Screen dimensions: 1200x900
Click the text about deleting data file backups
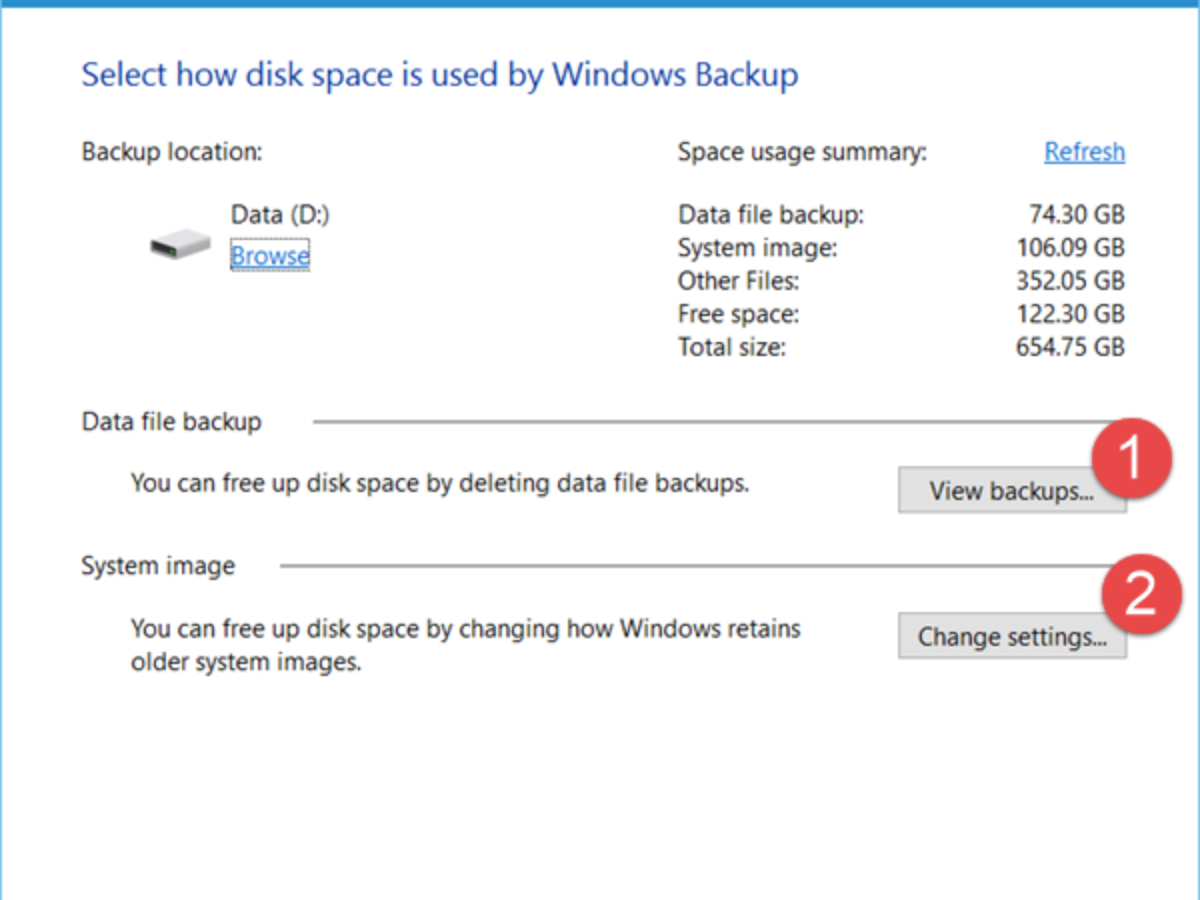[440, 484]
